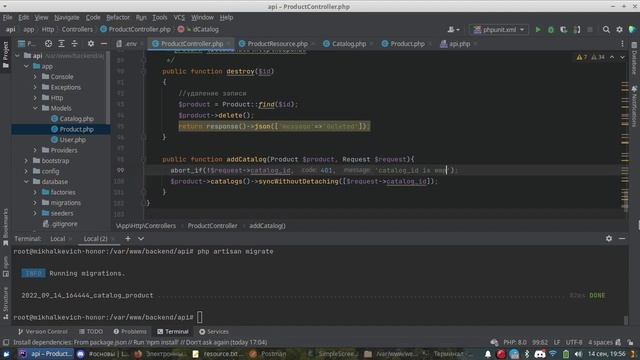
Task: Open the volume control tray icon
Action: tap(578, 354)
